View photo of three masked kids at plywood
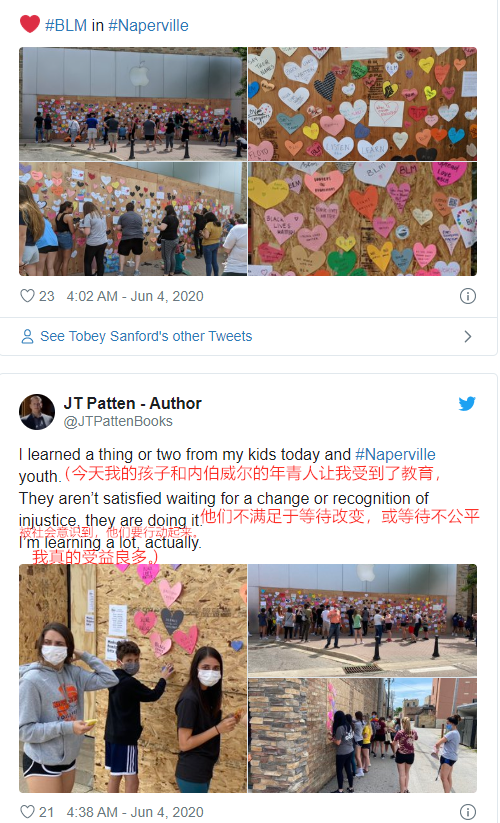 [x=133, y=678]
